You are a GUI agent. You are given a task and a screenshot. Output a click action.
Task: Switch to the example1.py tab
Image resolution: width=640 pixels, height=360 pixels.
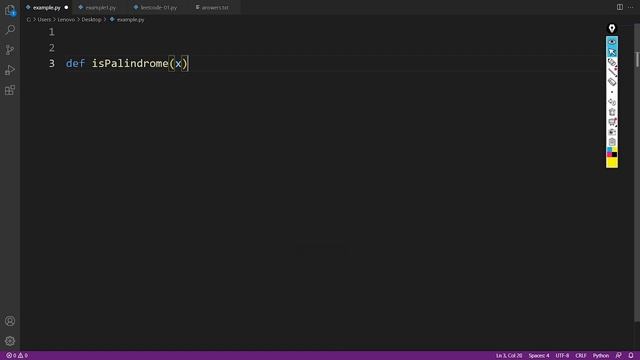coord(100,7)
